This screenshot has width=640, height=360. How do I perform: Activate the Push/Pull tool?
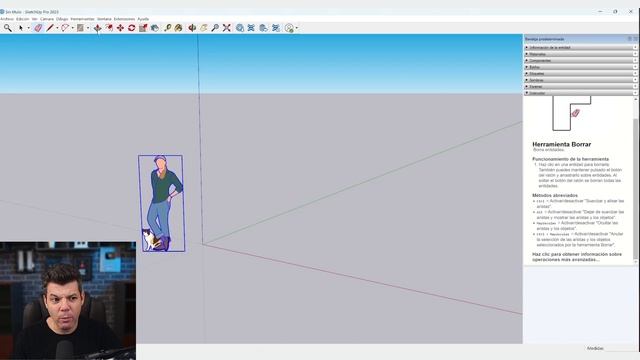(x=98, y=28)
